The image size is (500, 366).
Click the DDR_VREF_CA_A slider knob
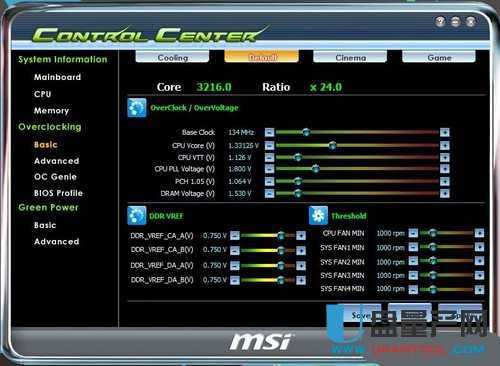(281, 236)
